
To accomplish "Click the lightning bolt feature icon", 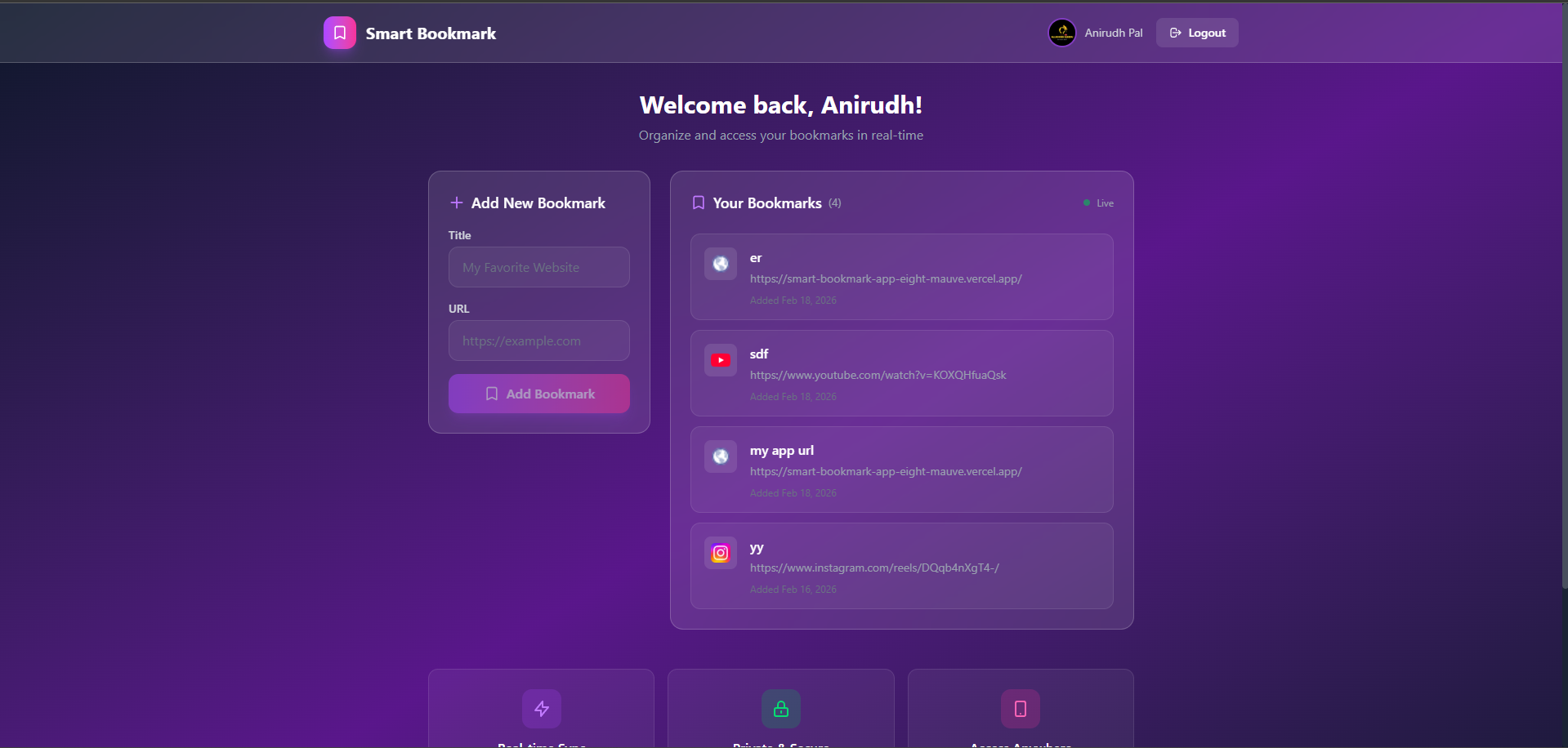I will click(x=542, y=709).
